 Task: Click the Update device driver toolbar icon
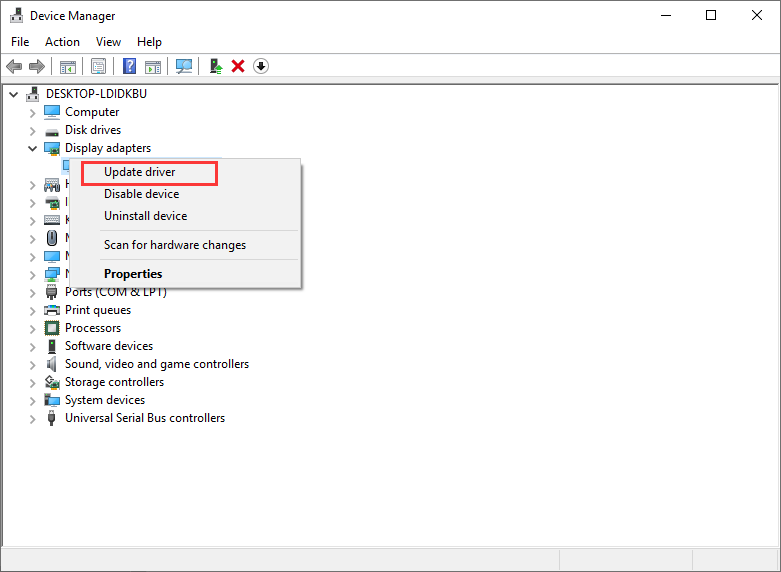tap(215, 66)
